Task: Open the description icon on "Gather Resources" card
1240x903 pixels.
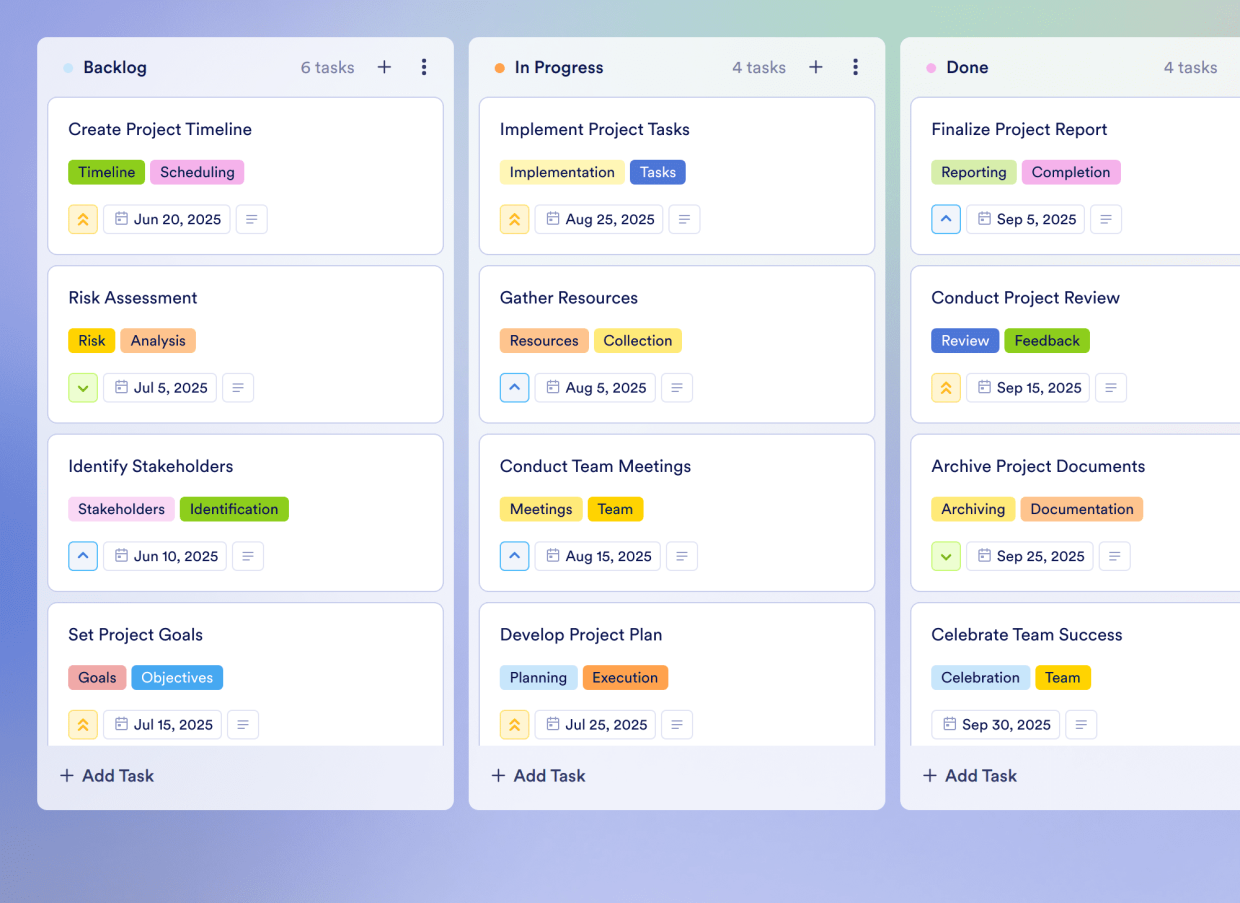Action: tap(677, 387)
